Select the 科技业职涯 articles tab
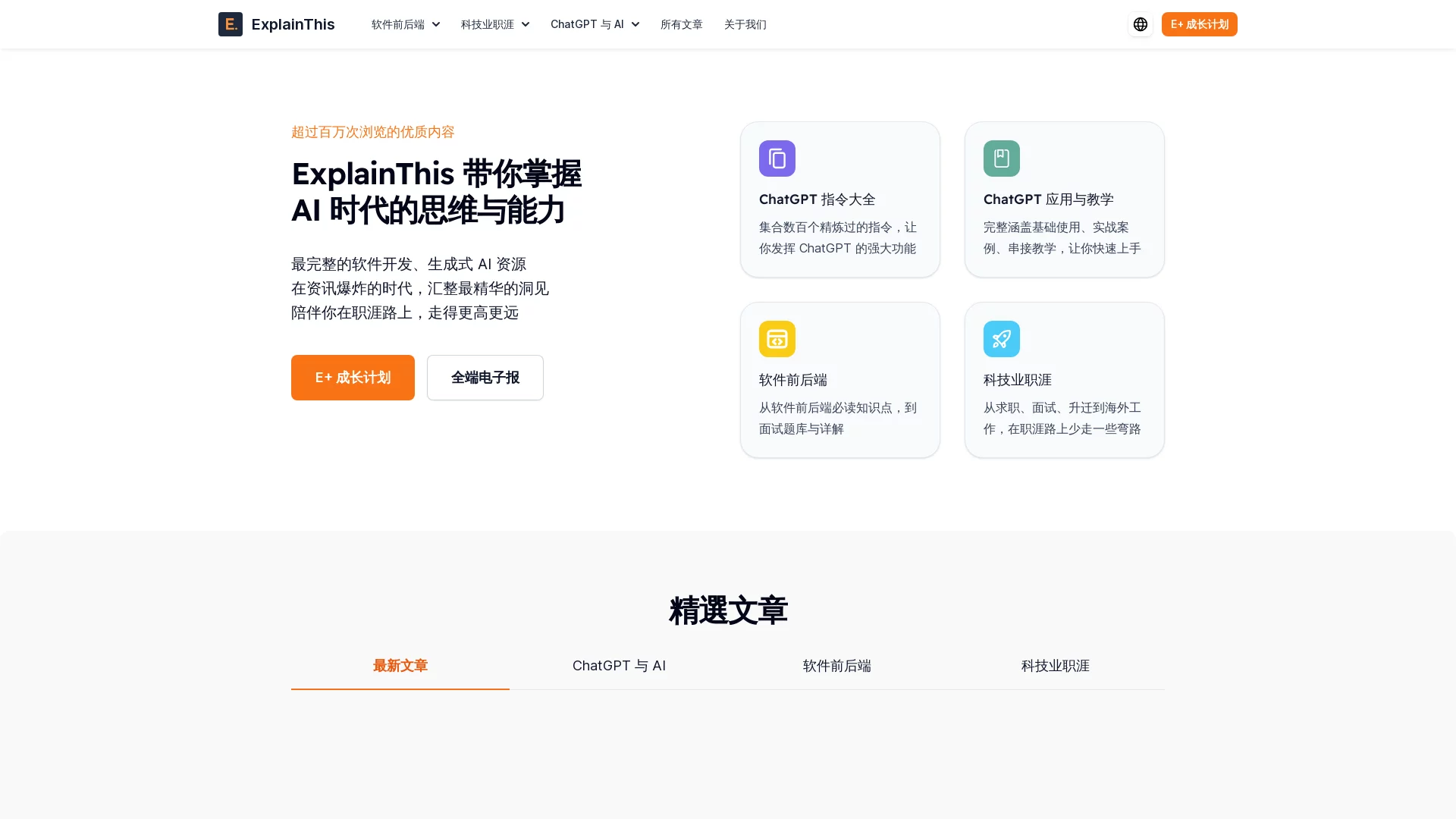 click(x=1055, y=666)
